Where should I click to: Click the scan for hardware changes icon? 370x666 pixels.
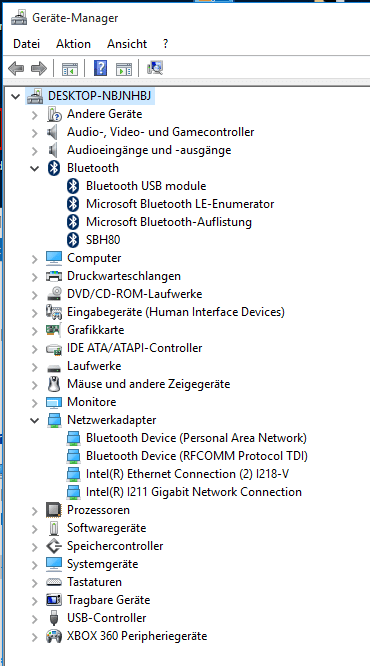[155, 68]
